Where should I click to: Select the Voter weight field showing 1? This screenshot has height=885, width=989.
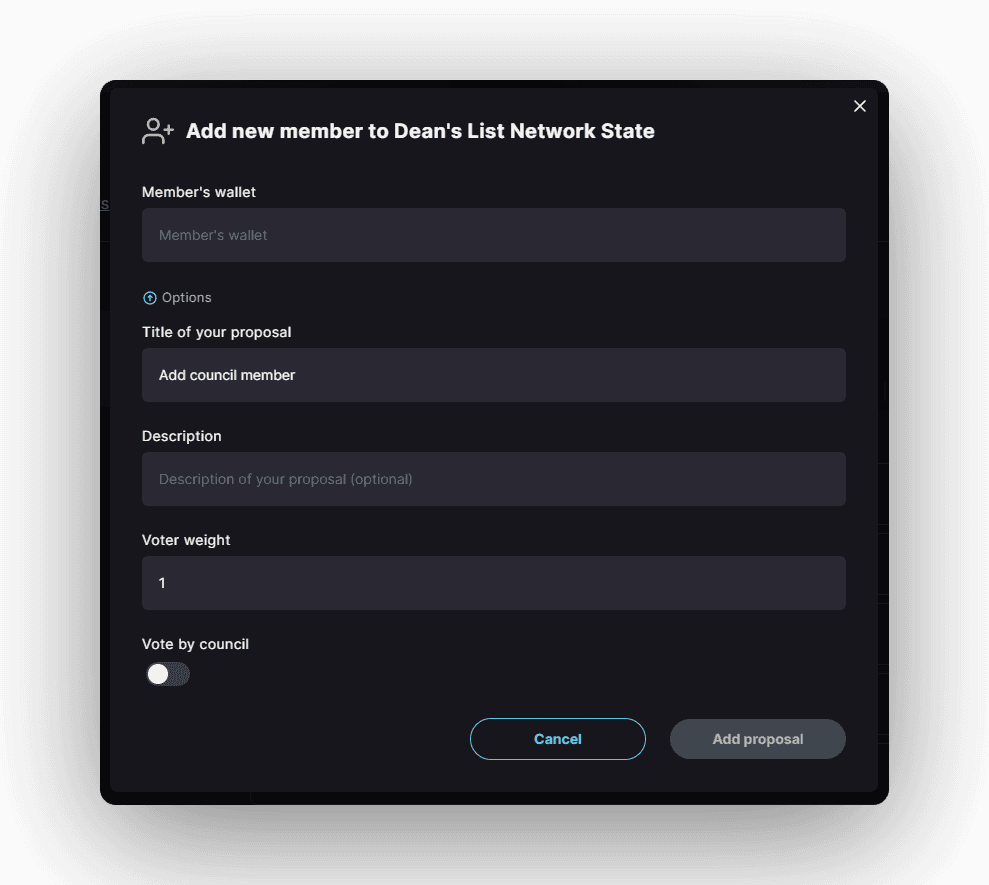494,583
